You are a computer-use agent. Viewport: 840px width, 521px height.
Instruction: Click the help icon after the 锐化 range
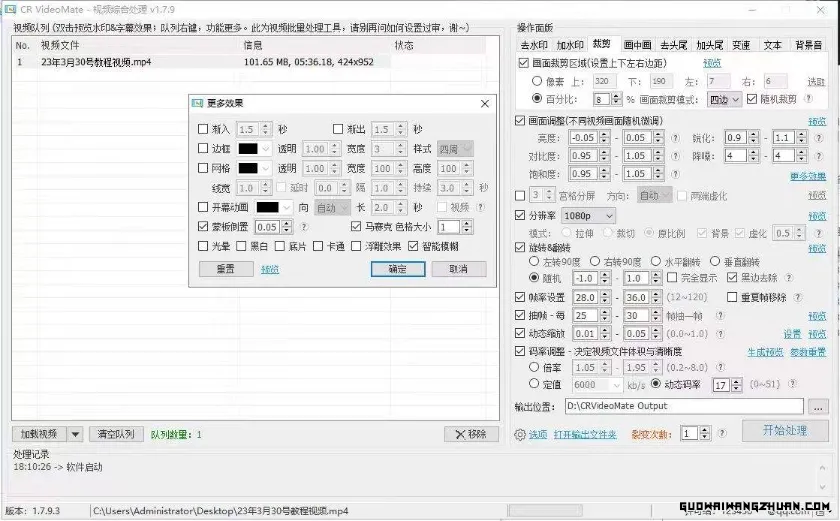[x=819, y=138]
